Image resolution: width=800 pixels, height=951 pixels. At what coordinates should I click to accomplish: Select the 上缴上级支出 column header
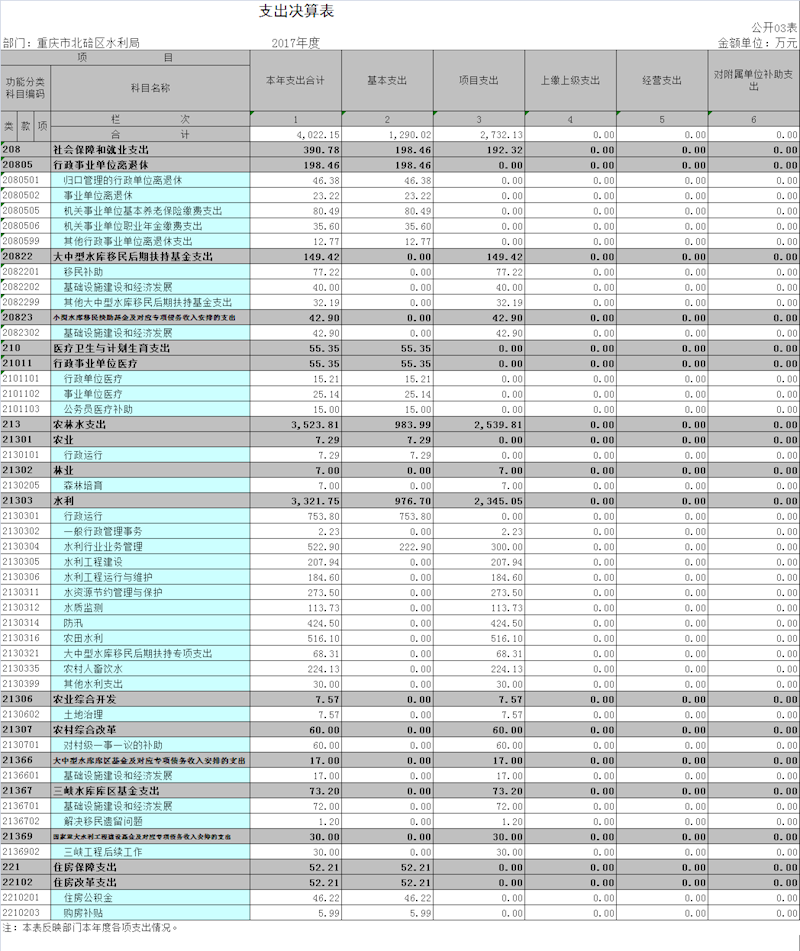pyautogui.click(x=570, y=80)
